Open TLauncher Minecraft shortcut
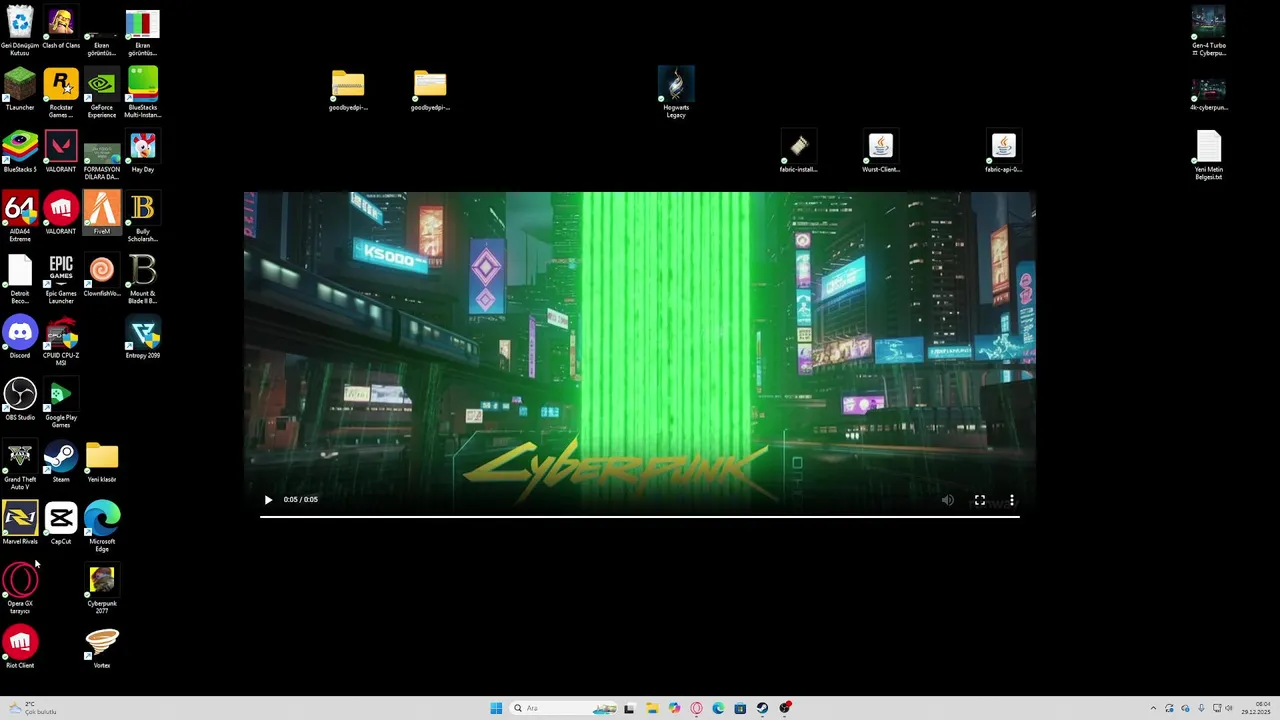The image size is (1280, 720). point(20,89)
